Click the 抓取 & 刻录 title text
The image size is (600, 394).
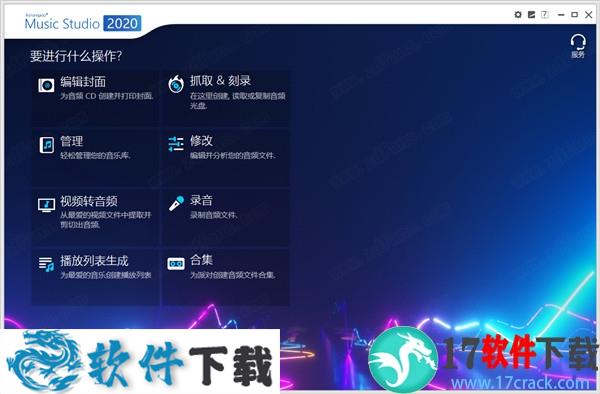coord(220,81)
